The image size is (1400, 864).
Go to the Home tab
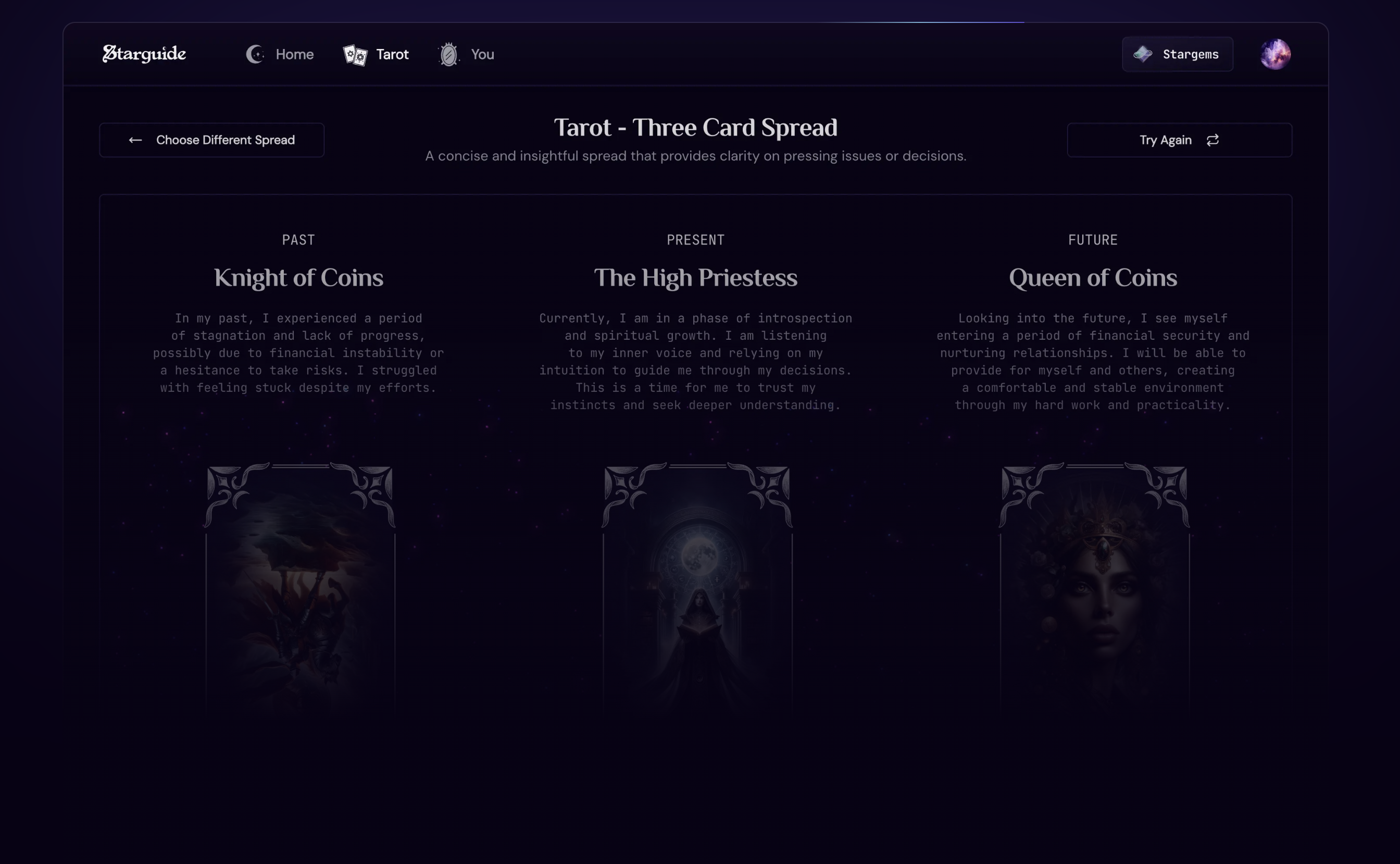tap(280, 54)
